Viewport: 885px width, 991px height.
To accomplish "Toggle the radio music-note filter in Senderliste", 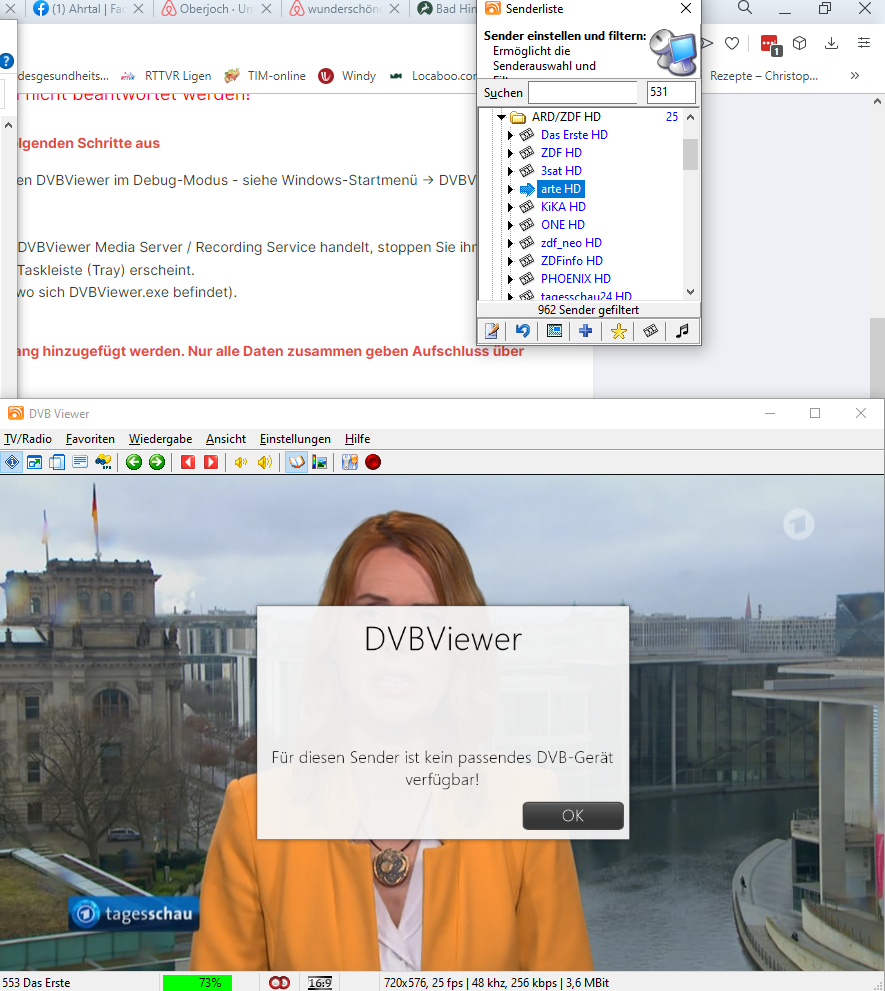I will tap(681, 331).
